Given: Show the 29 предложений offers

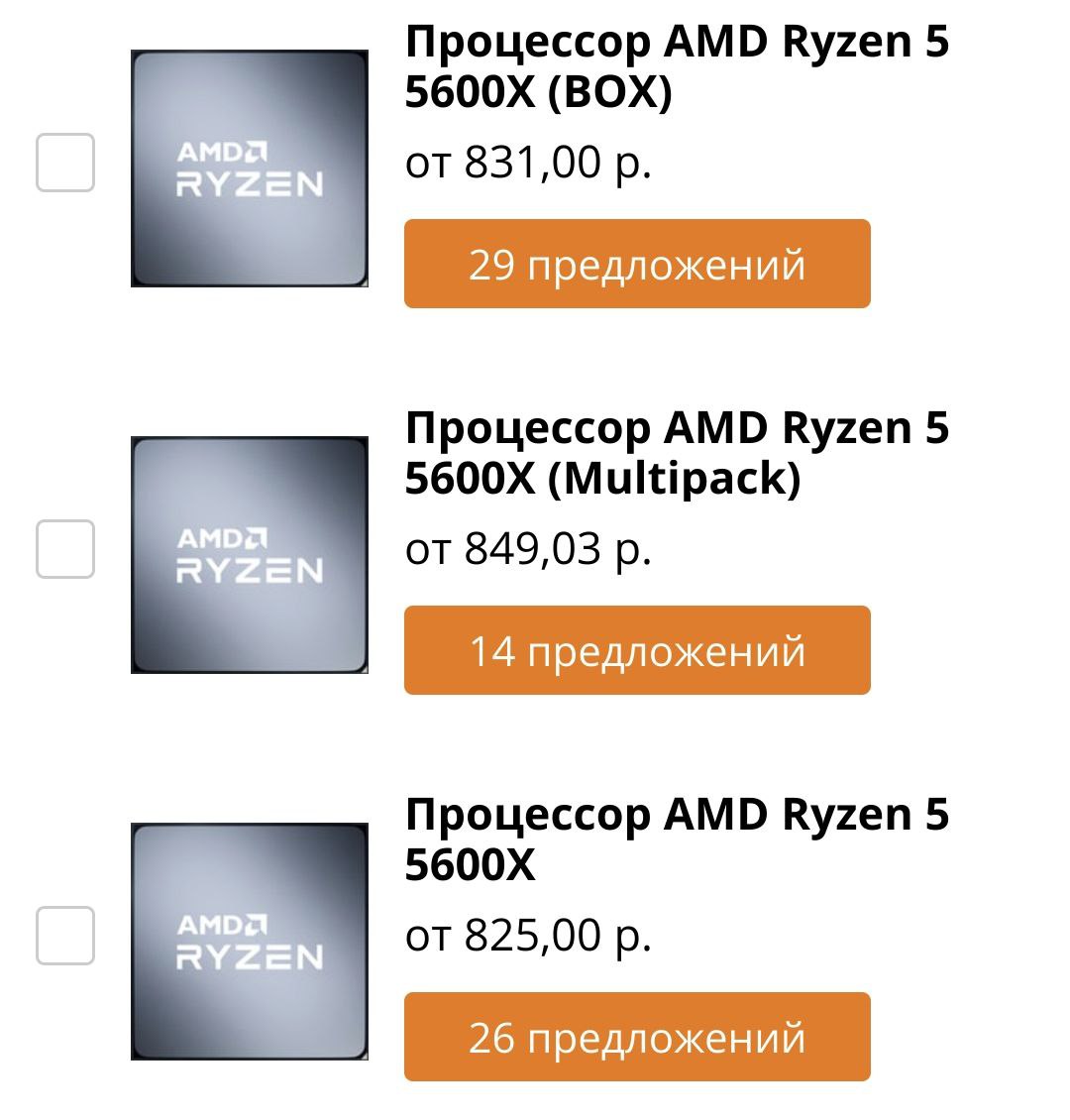Looking at the screenshot, I should pyautogui.click(x=637, y=264).
